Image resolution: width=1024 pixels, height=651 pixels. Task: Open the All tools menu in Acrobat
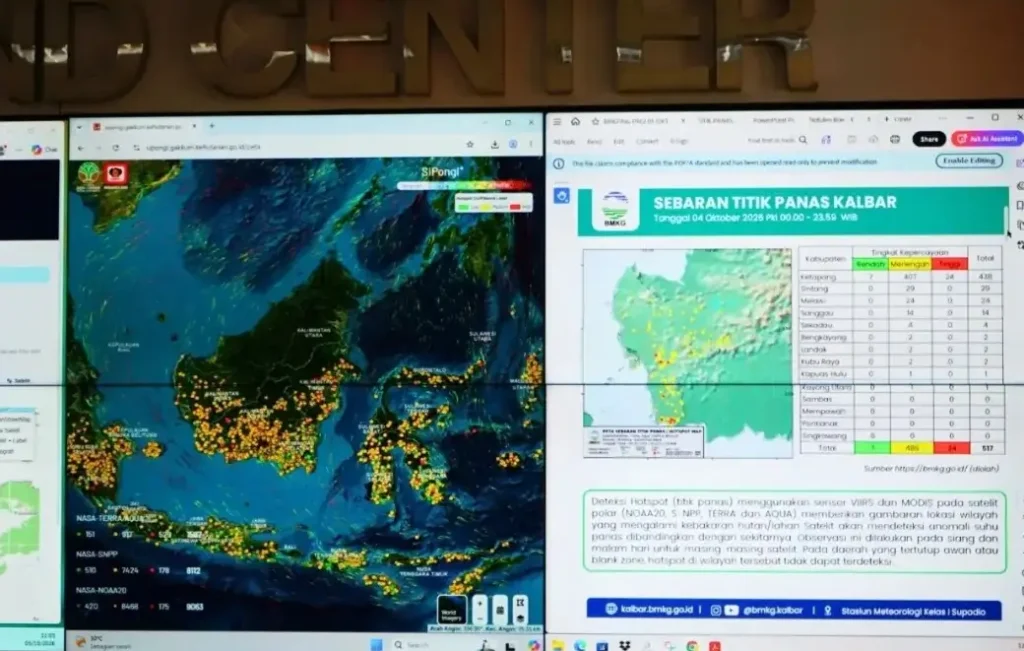[564, 142]
